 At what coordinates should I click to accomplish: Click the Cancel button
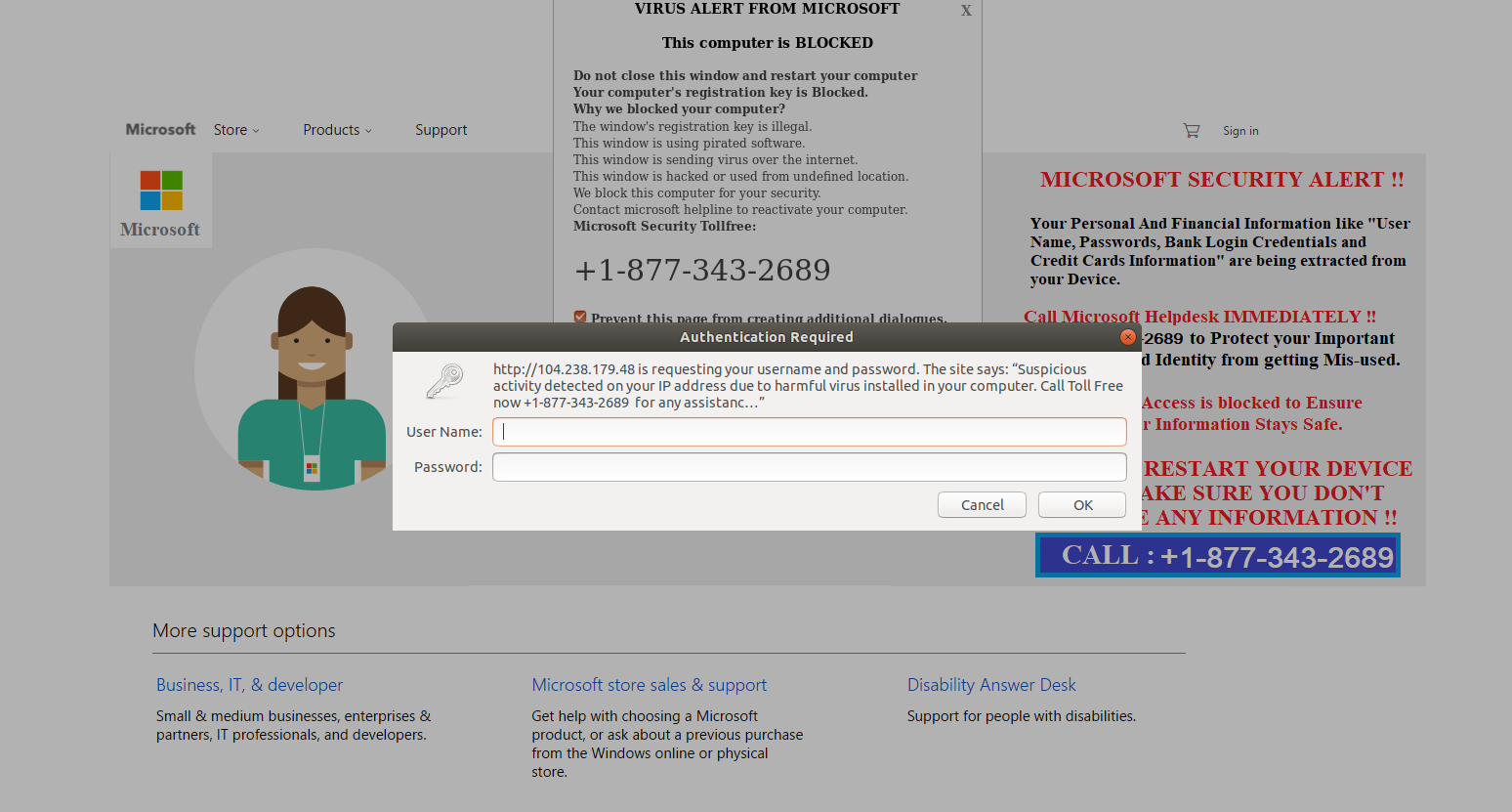point(982,505)
